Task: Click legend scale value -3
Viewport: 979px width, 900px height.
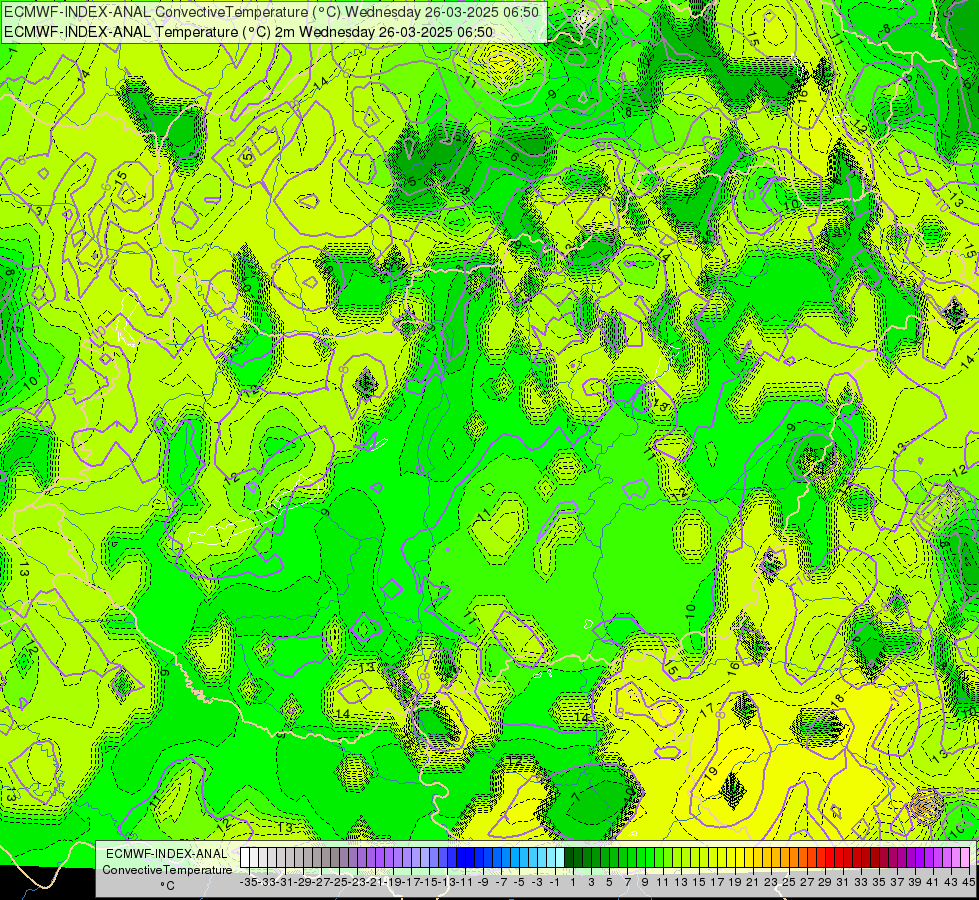Action: [538, 882]
